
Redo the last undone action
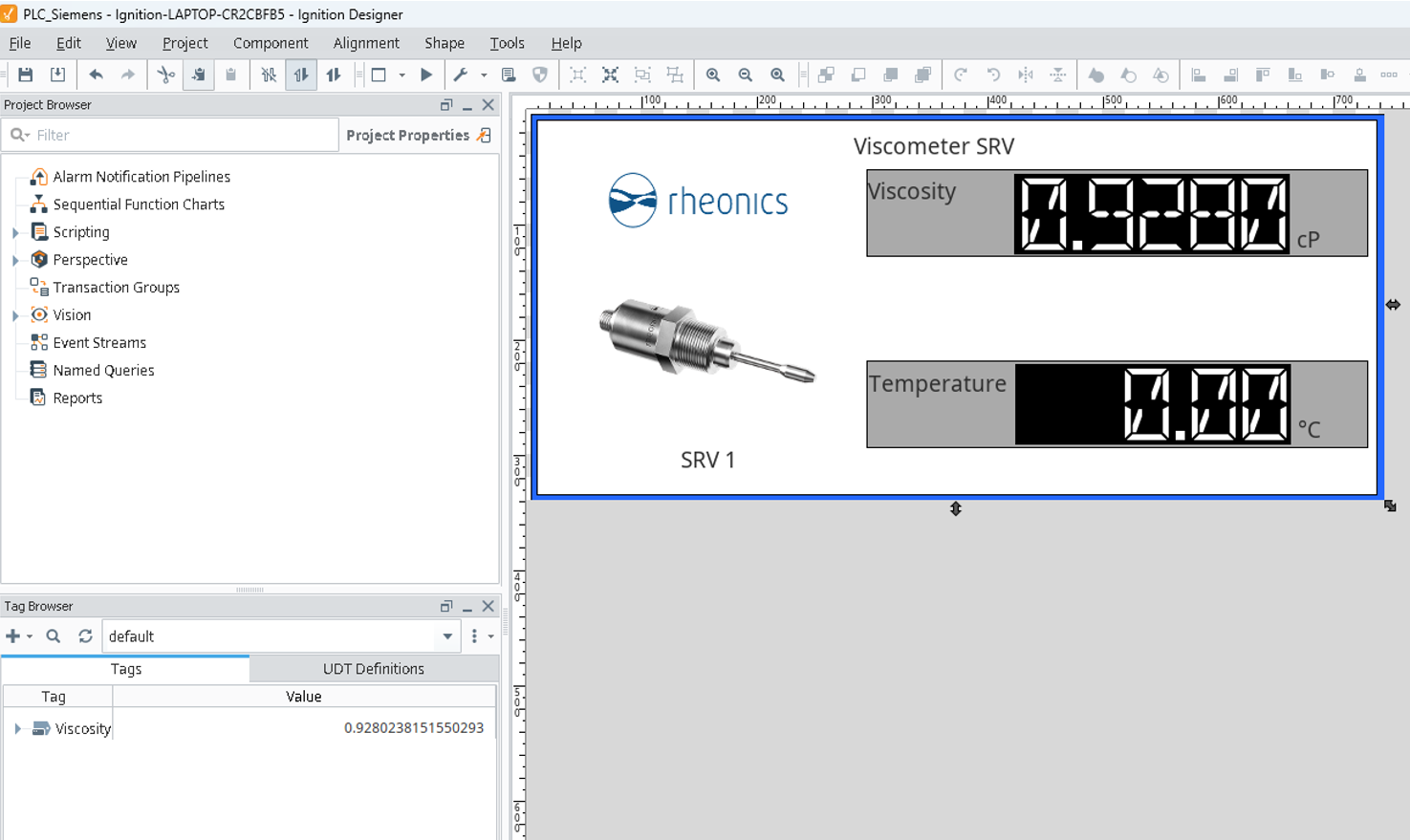click(127, 75)
